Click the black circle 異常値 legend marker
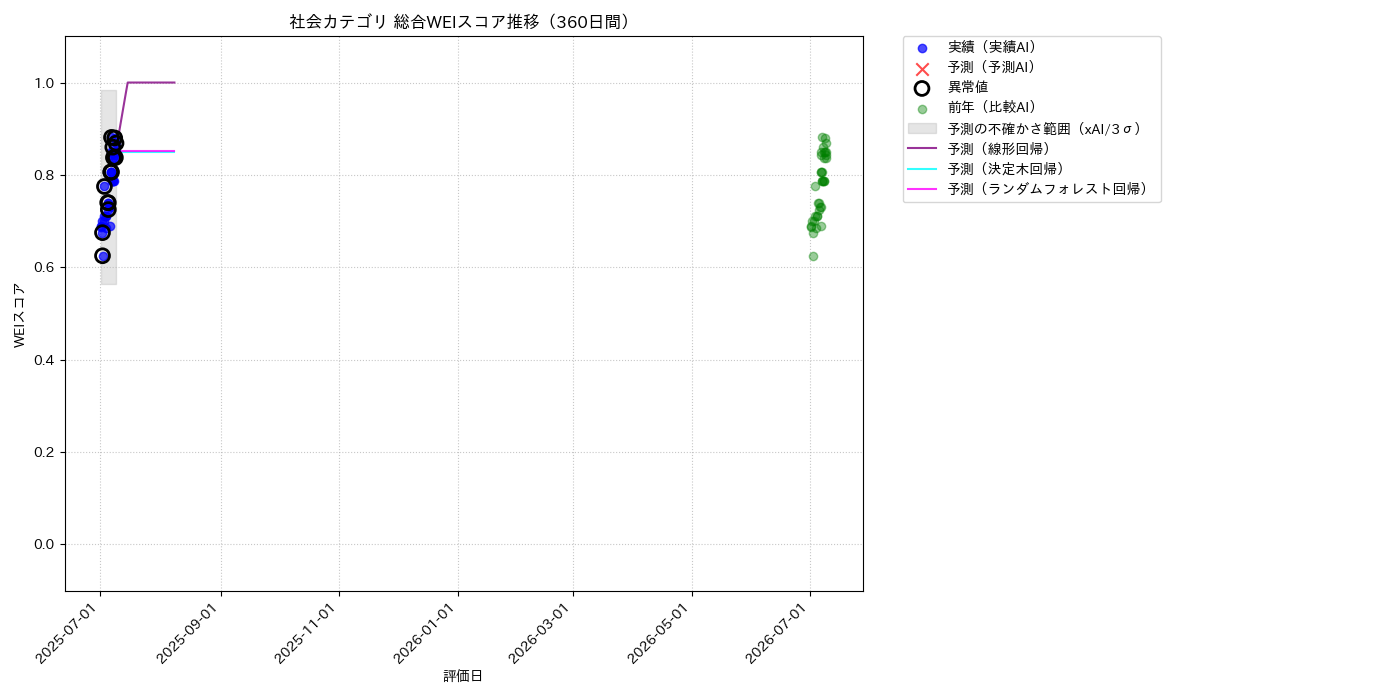The image size is (1400, 700). pos(922,88)
